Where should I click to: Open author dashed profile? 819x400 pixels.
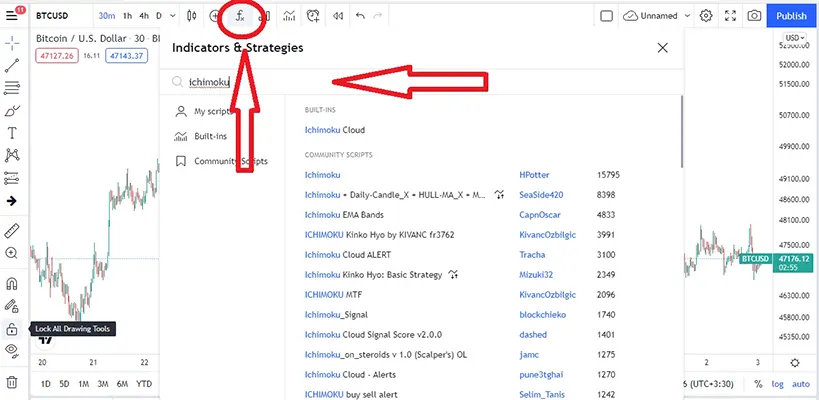point(533,335)
